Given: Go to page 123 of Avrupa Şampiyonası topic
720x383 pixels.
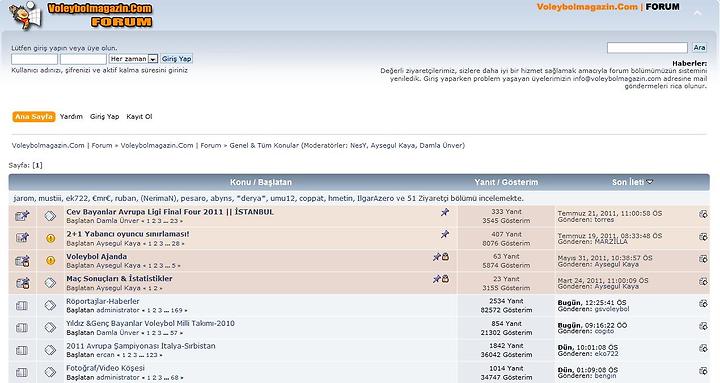Looking at the screenshot, I should pyautogui.click(x=152, y=355).
